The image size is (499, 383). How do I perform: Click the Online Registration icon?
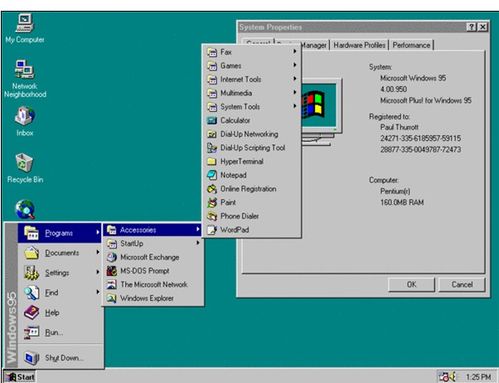[212, 189]
